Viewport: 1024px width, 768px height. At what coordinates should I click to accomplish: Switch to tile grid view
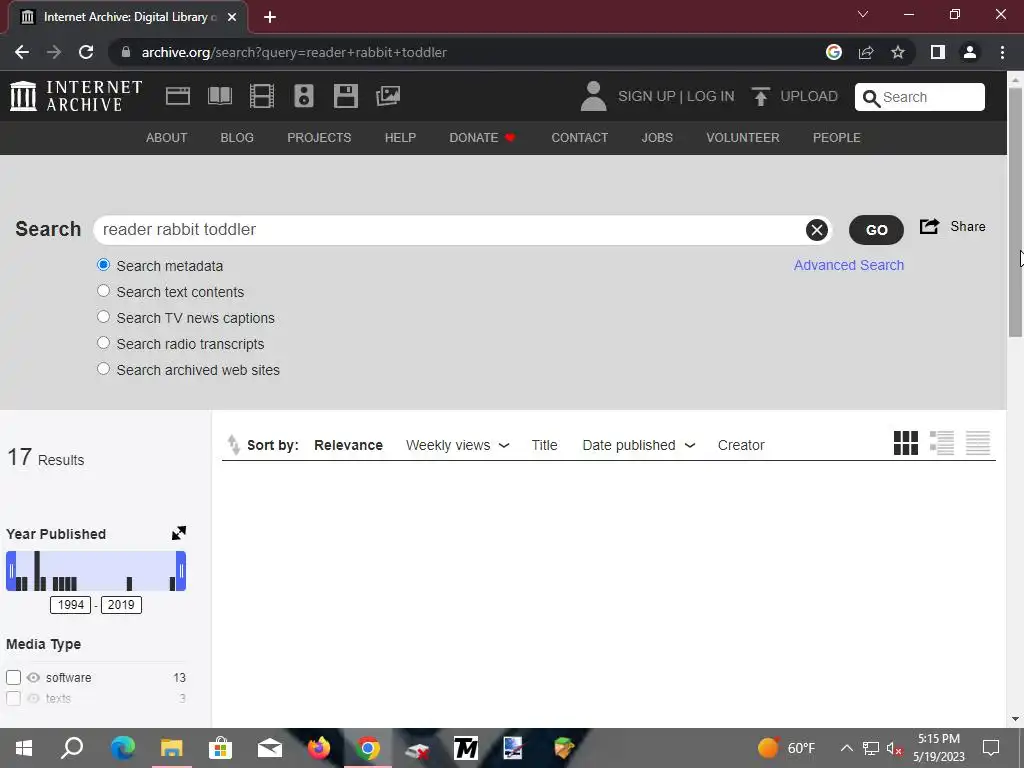click(906, 443)
